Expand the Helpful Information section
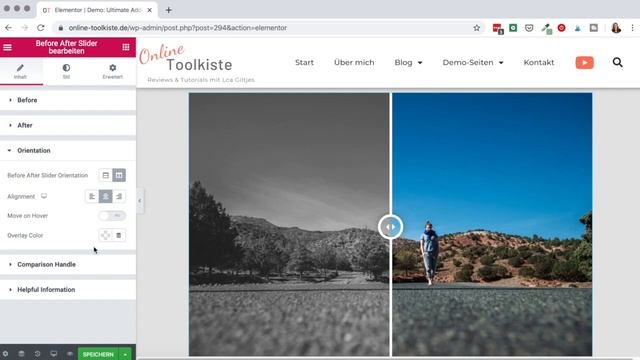The width and height of the screenshot is (640, 360). [x=68, y=290]
